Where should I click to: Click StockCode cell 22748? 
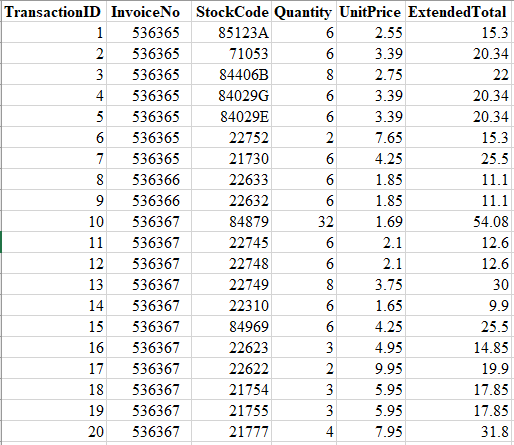coord(232,264)
